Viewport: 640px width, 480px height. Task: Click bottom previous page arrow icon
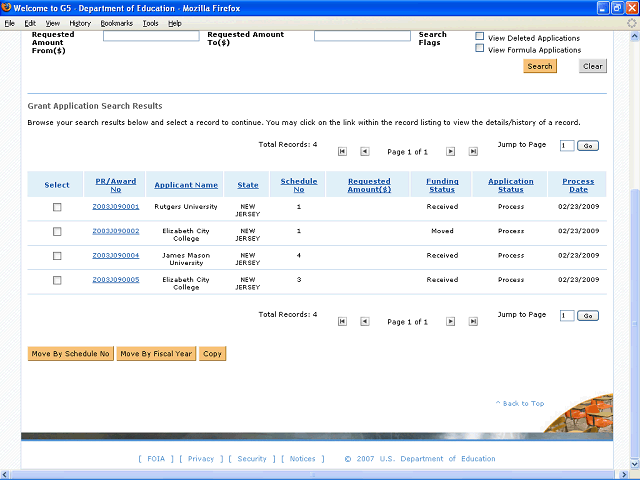[x=364, y=322]
